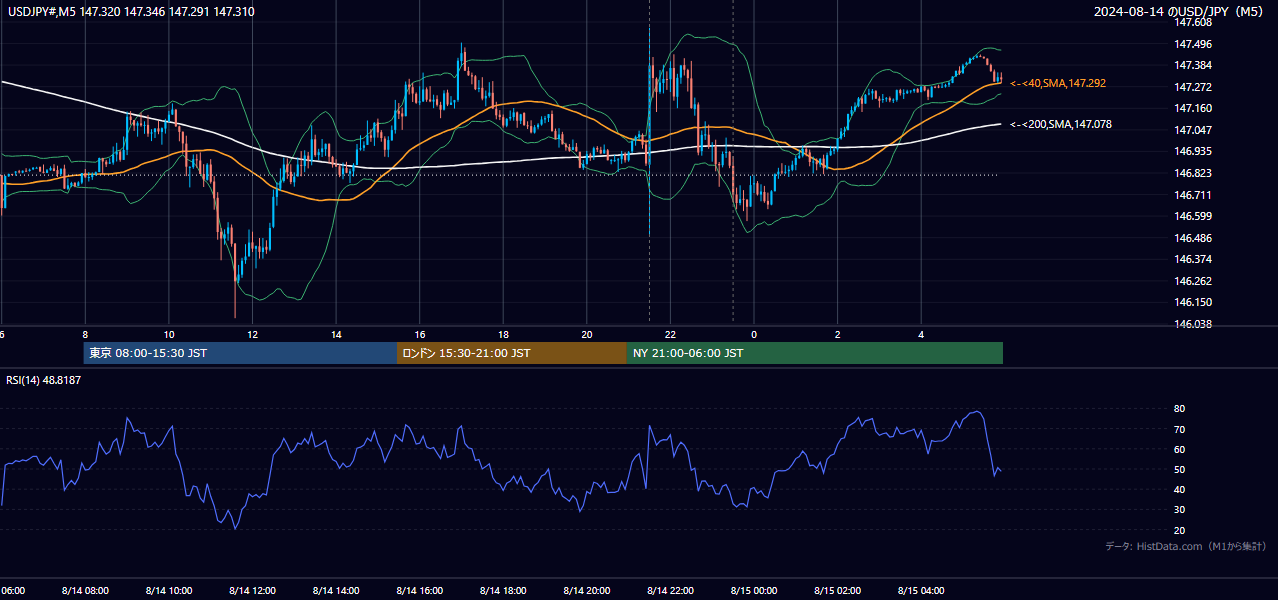Viewport: 1278px width, 600px height.
Task: Click the RSI scale value 70
Action: click(x=1180, y=429)
